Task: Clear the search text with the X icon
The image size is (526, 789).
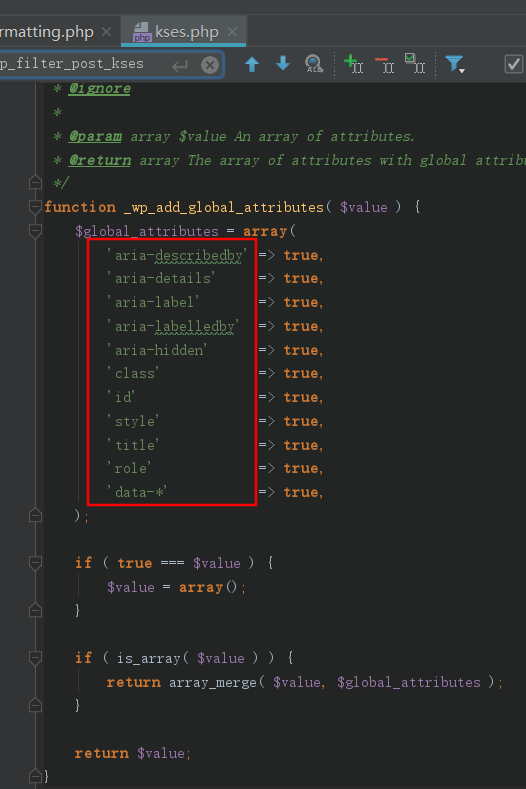Action: pyautogui.click(x=210, y=65)
